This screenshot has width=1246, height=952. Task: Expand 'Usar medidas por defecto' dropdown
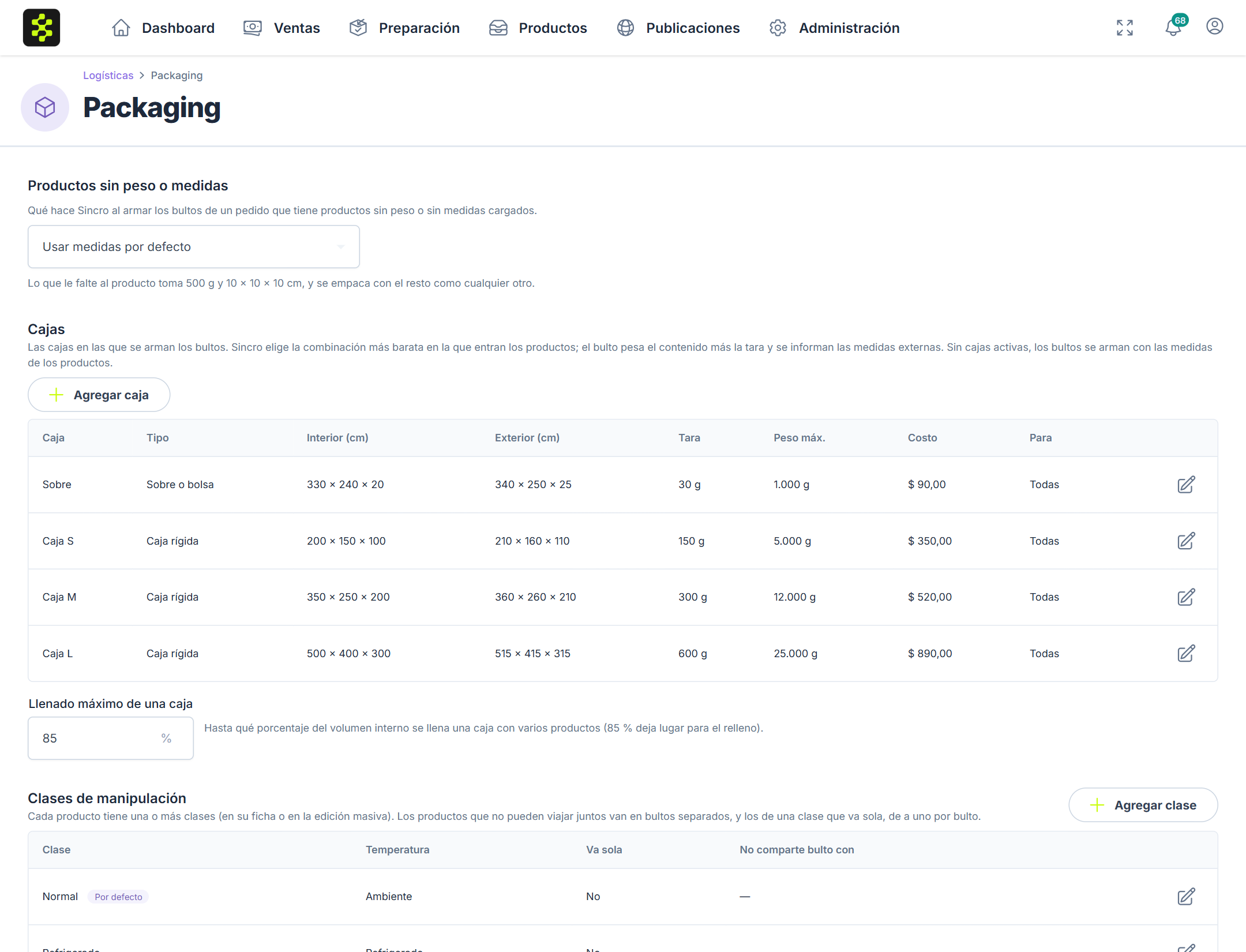coord(194,247)
